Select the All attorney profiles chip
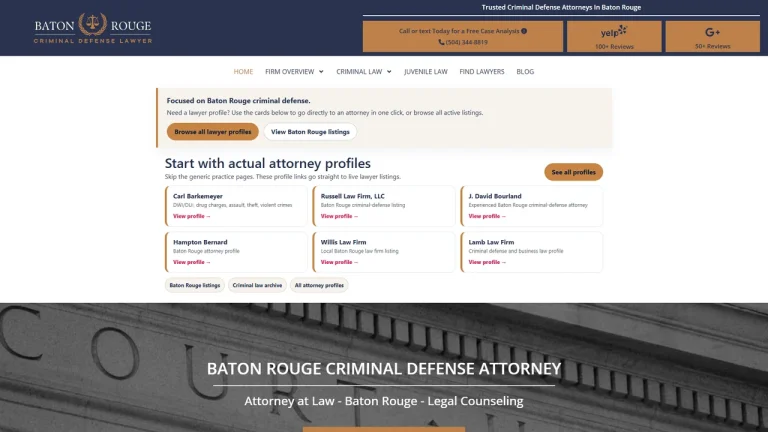This screenshot has width=768, height=432. click(x=319, y=285)
